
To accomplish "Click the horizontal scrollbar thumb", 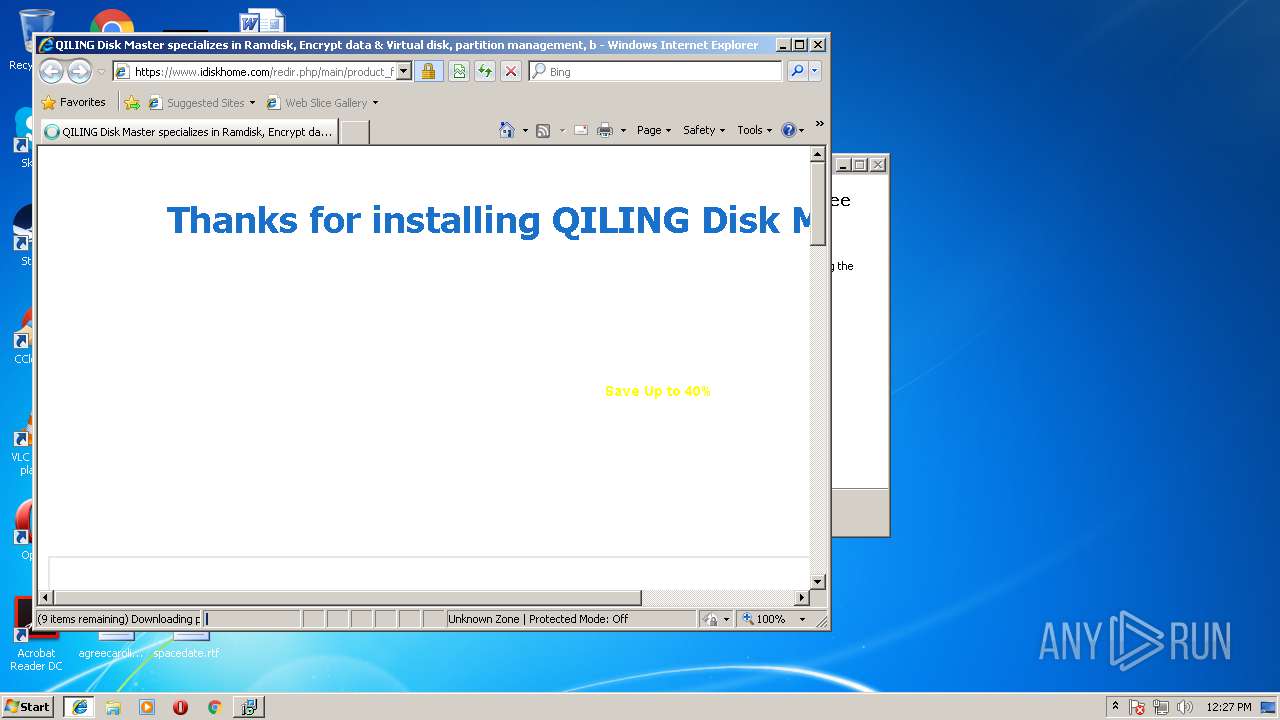I will [347, 598].
